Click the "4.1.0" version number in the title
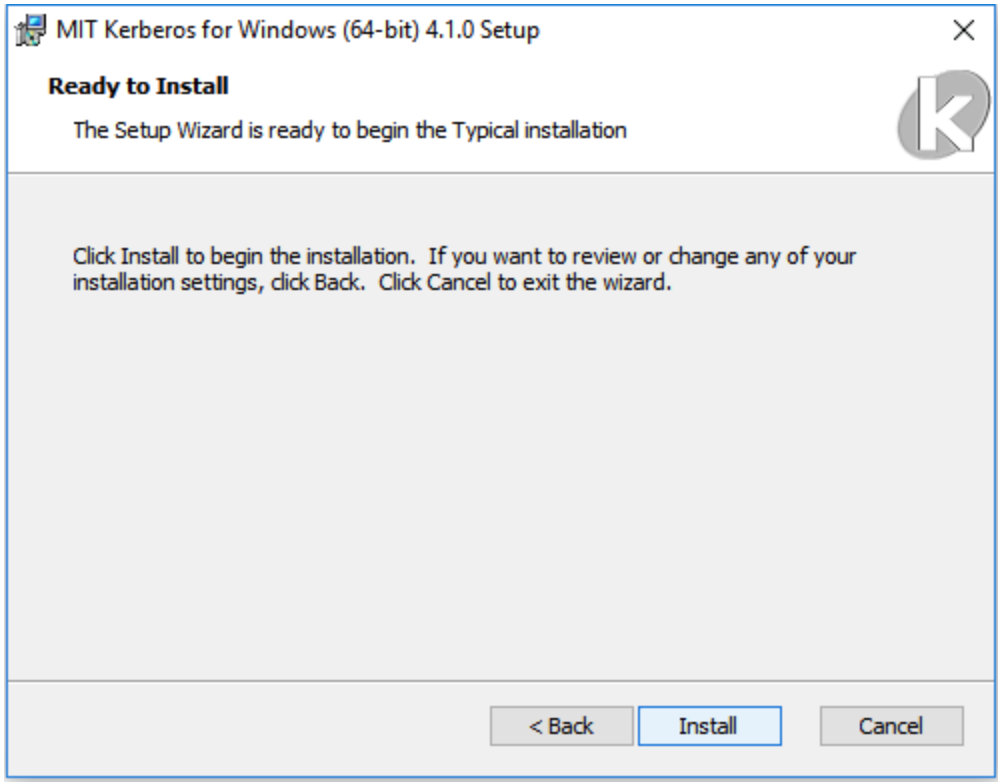998x784 pixels. pos(449,30)
